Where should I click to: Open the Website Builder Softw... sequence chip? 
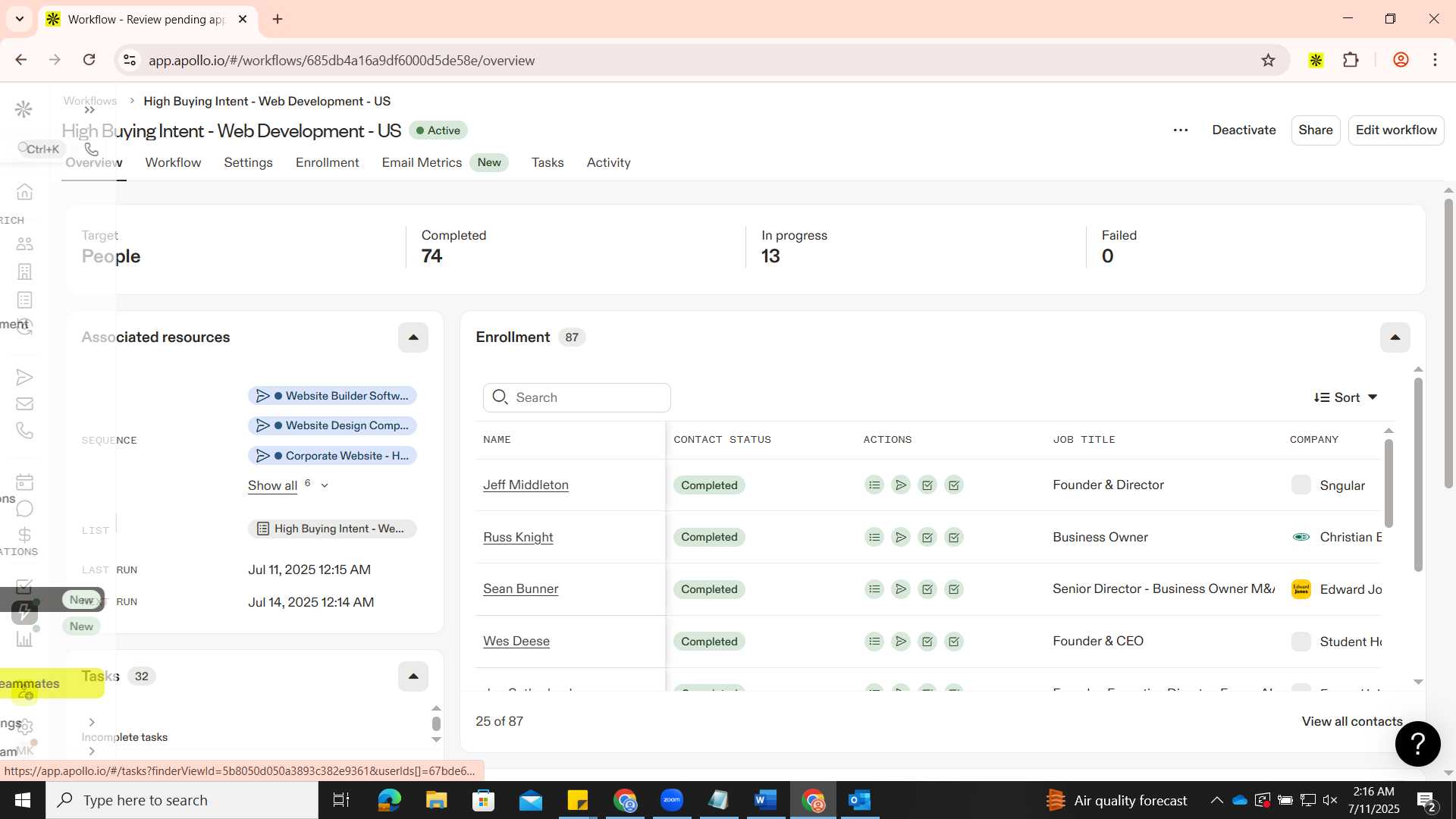tap(332, 396)
